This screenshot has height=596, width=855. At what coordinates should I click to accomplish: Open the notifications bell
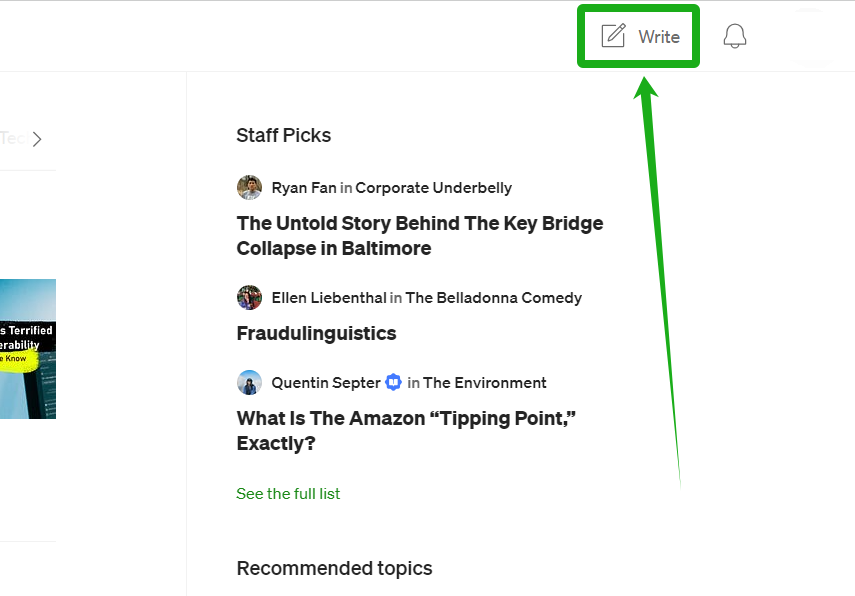[734, 36]
